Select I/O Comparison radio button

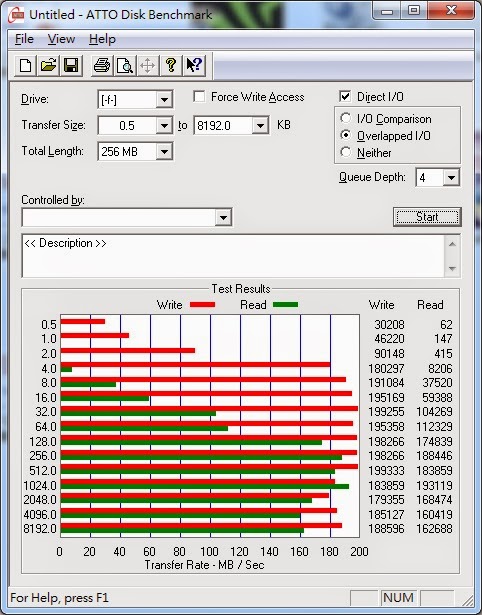(x=346, y=118)
